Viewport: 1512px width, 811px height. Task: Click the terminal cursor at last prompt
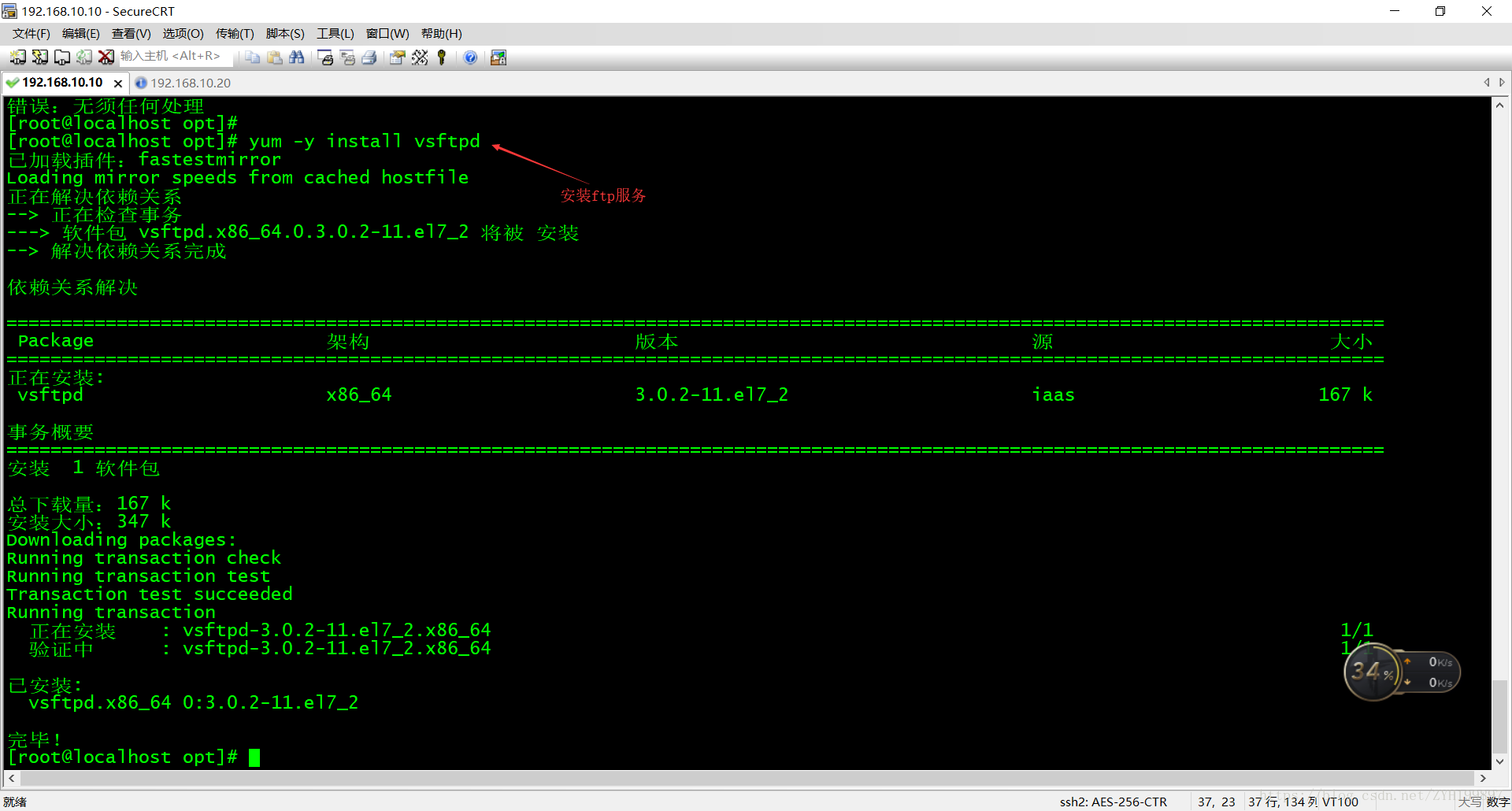coord(254,757)
